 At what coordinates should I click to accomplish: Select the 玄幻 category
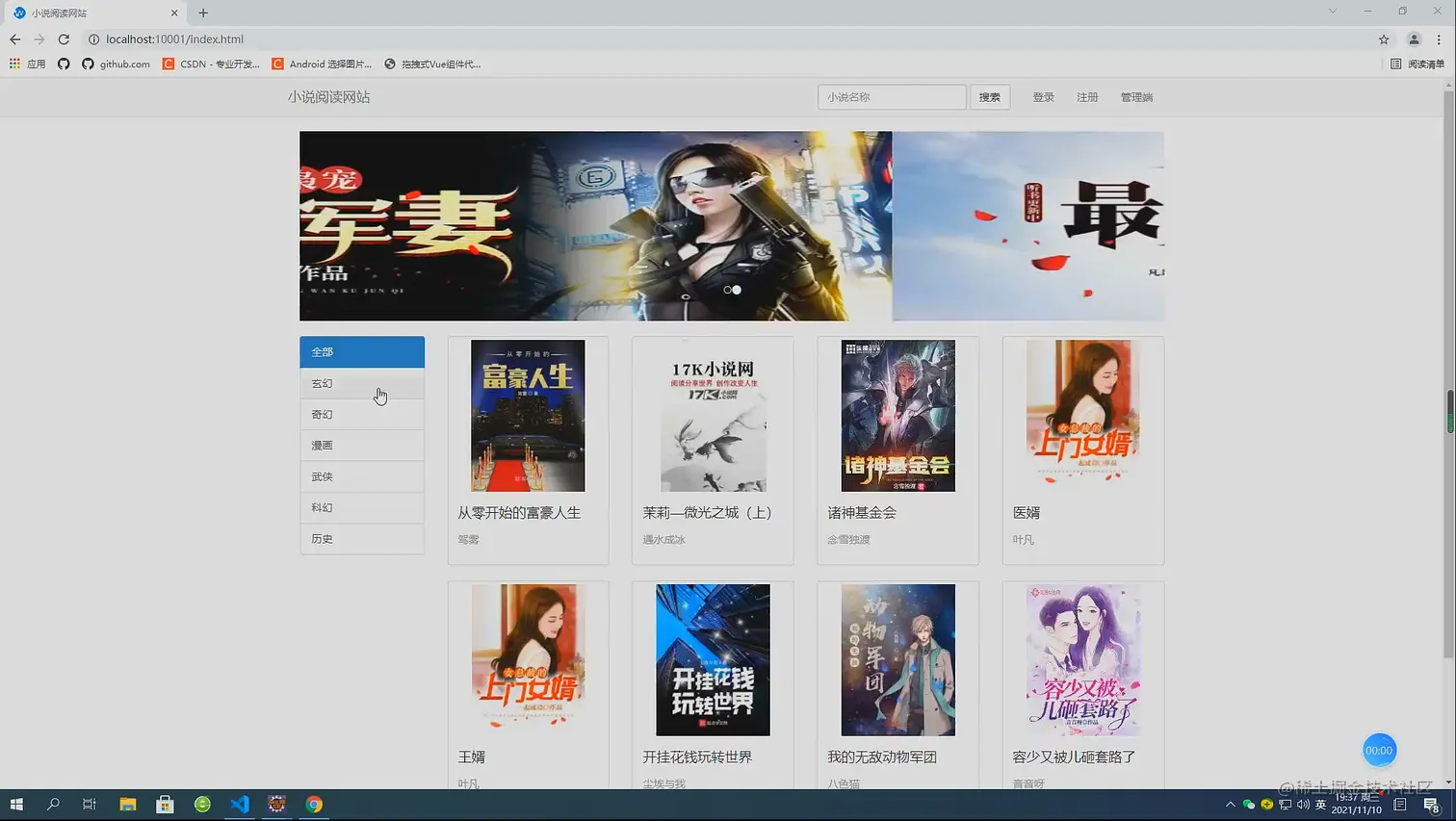click(x=362, y=383)
